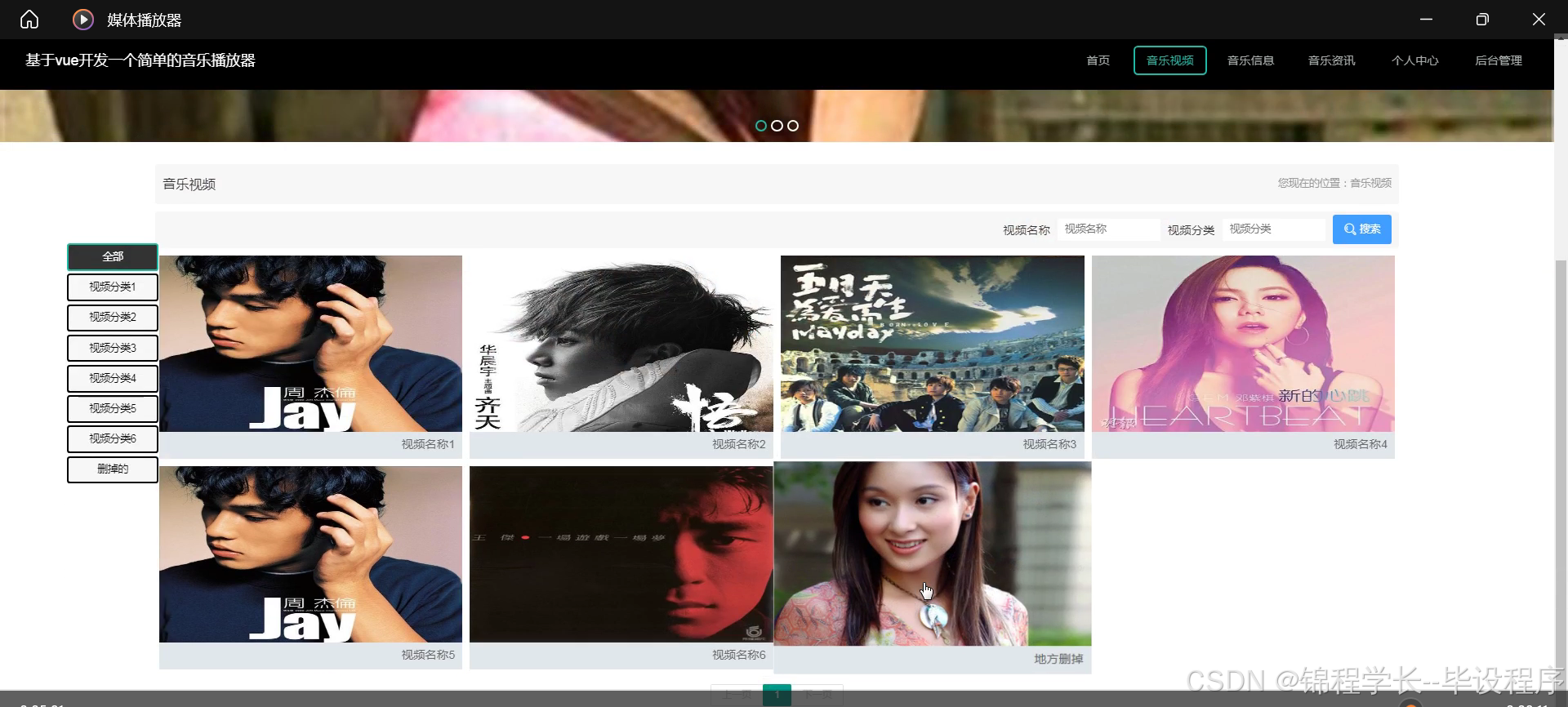Viewport: 1568px width, 707px height.
Task: Open the Jay cover thumbnail for 视频名称1
Action: pyautogui.click(x=310, y=344)
